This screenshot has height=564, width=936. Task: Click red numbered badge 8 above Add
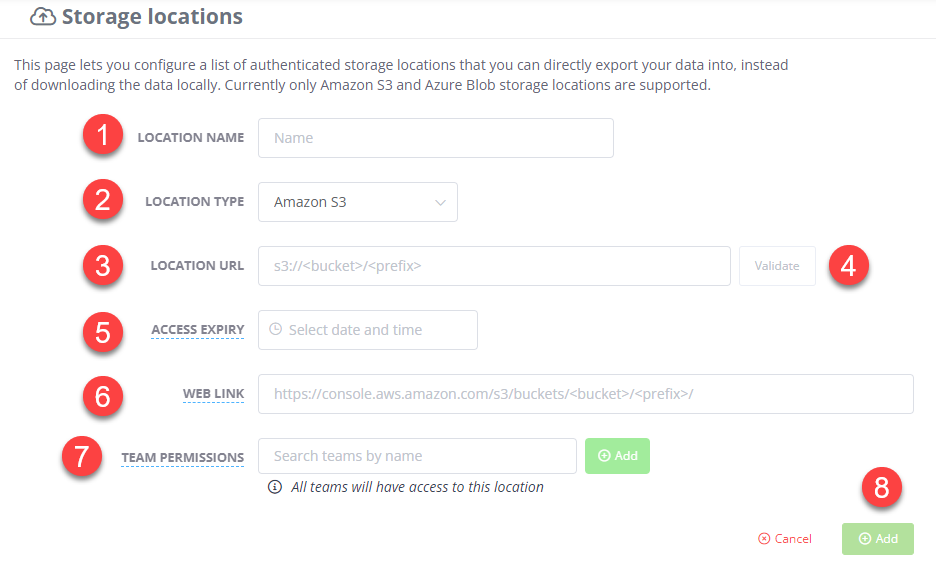tap(881, 488)
